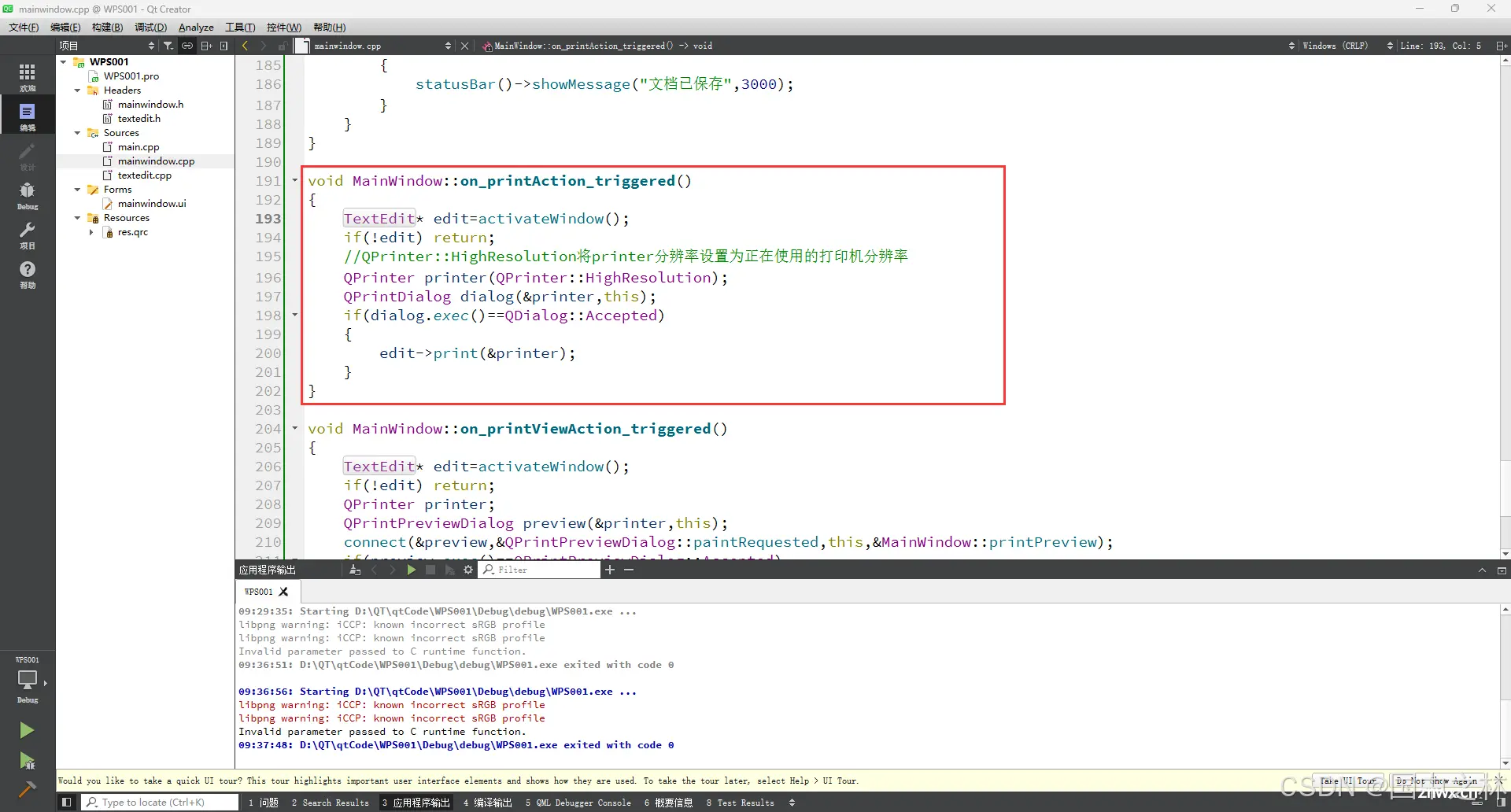Split the project sidebar panel
Viewport: 1511px width, 812px height.
pos(206,46)
